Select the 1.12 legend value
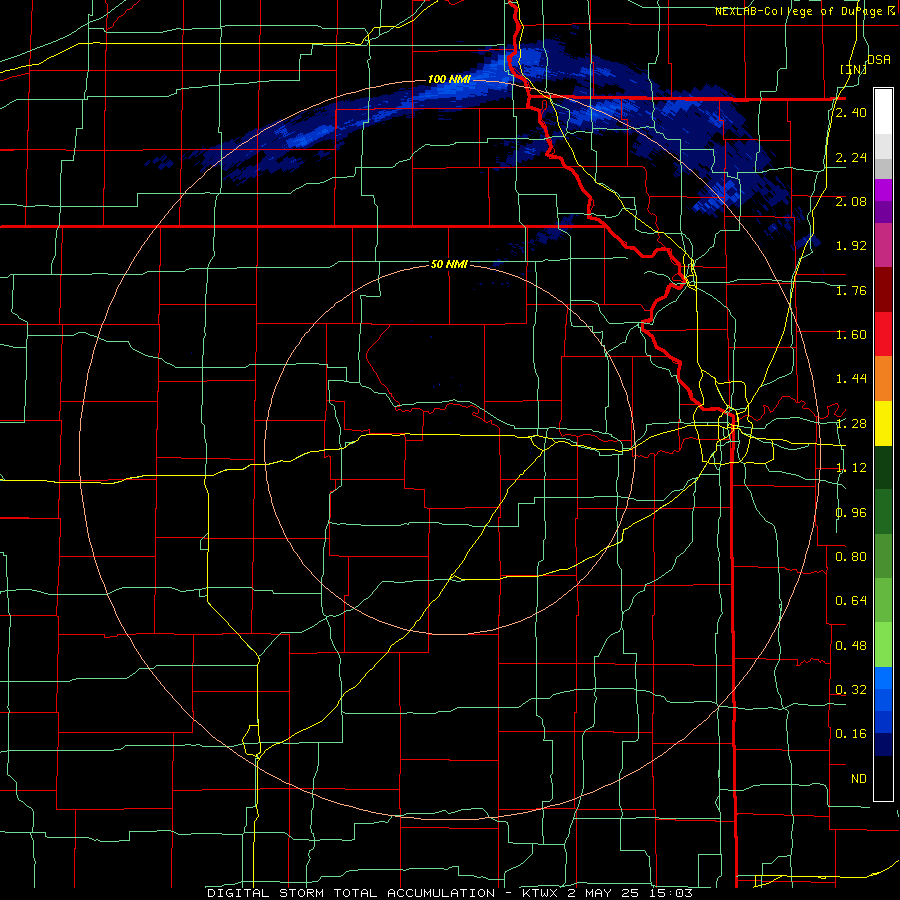This screenshot has height=900, width=900. (851, 468)
